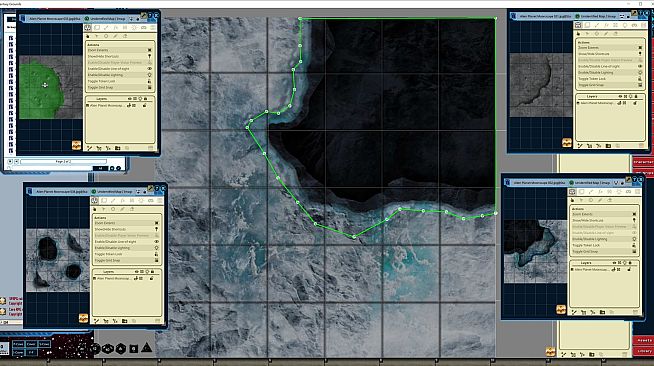Image resolution: width=654 pixels, height=366 pixels.
Task: Click add folder layer icon in top-right window
Action: pos(608,146)
